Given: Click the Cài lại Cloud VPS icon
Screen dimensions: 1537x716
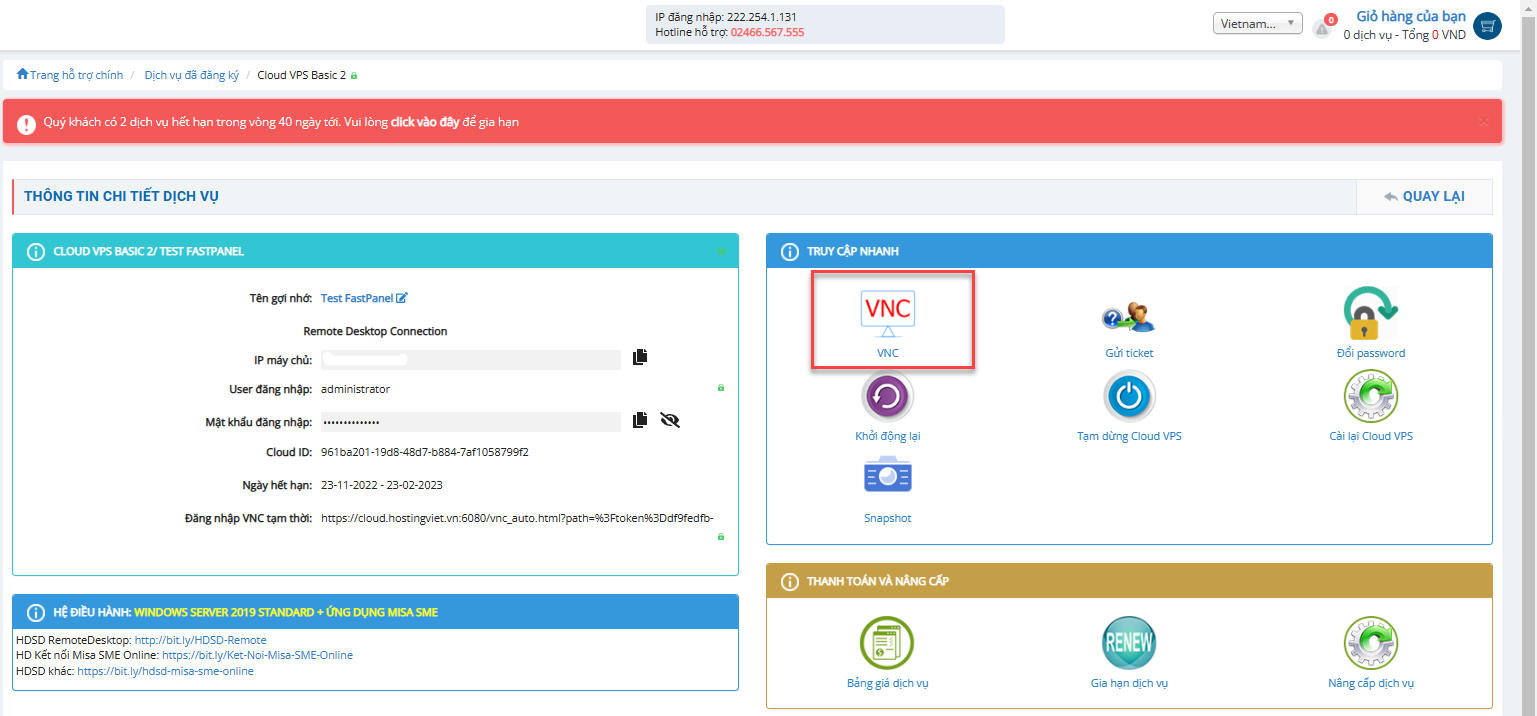Looking at the screenshot, I should click(1369, 396).
